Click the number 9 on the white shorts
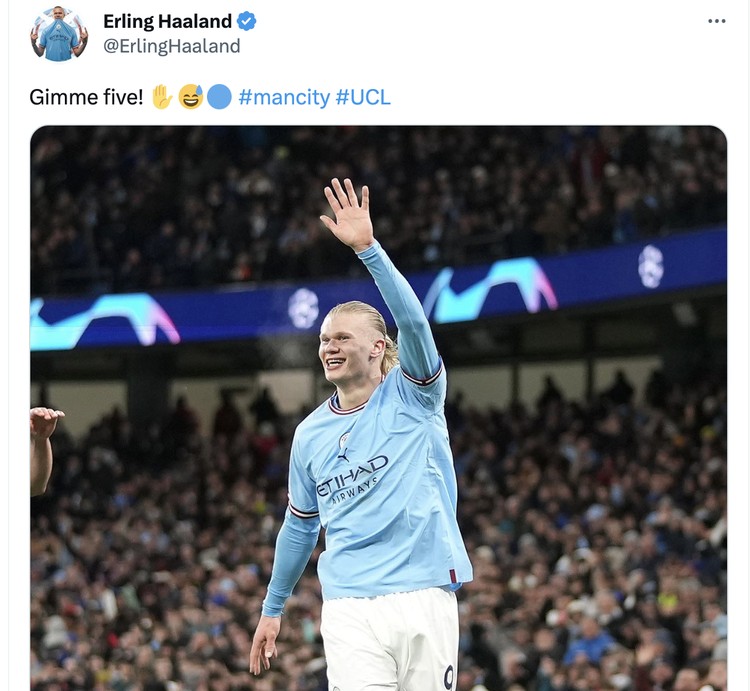The image size is (750, 691). 449,677
